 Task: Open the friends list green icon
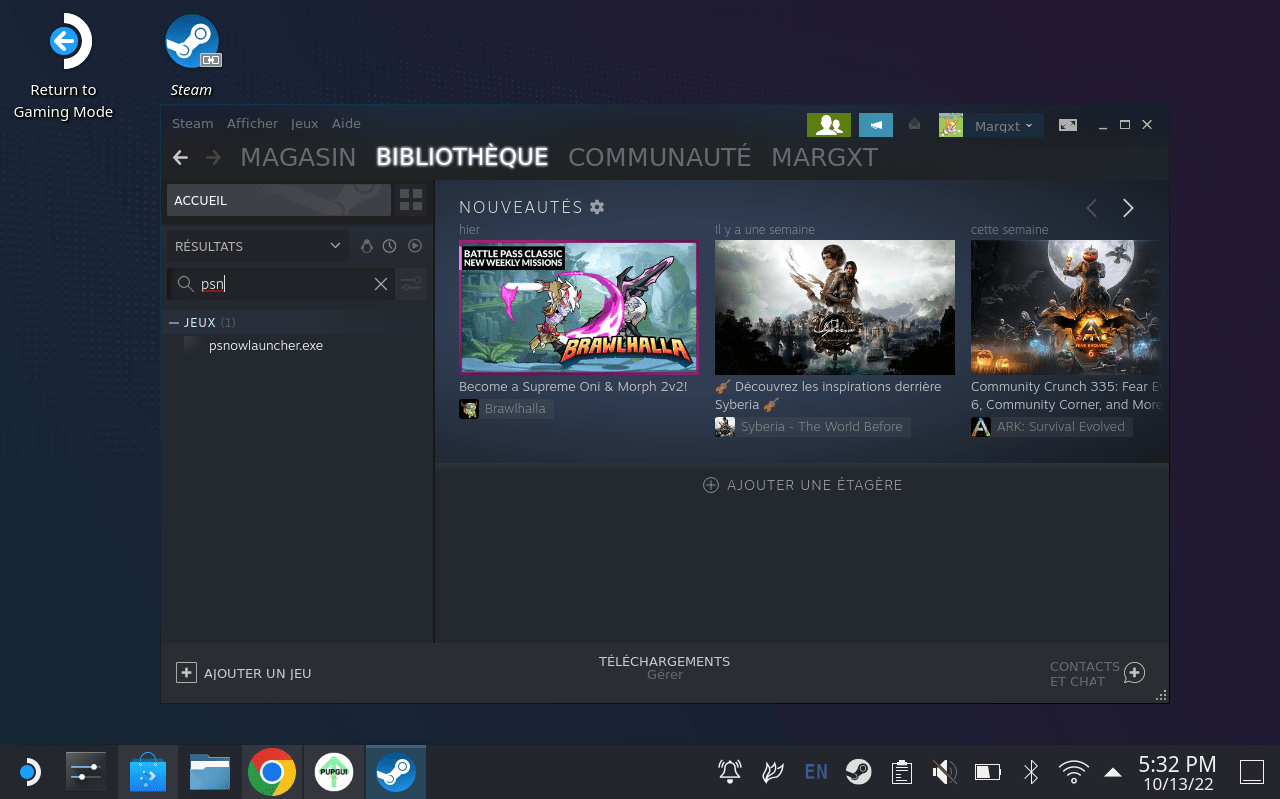point(828,125)
